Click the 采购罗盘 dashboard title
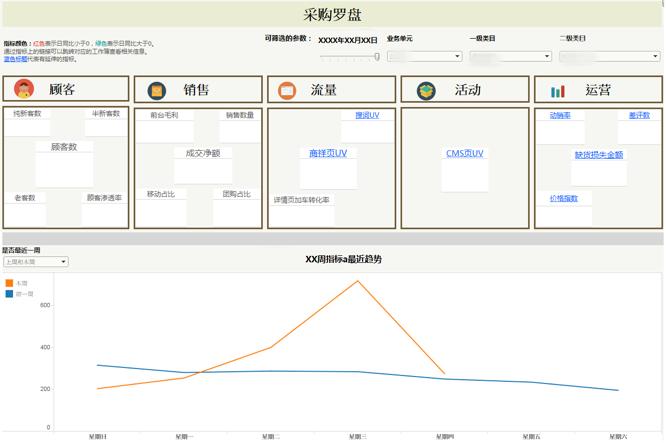The image size is (666, 444). pyautogui.click(x=333, y=14)
